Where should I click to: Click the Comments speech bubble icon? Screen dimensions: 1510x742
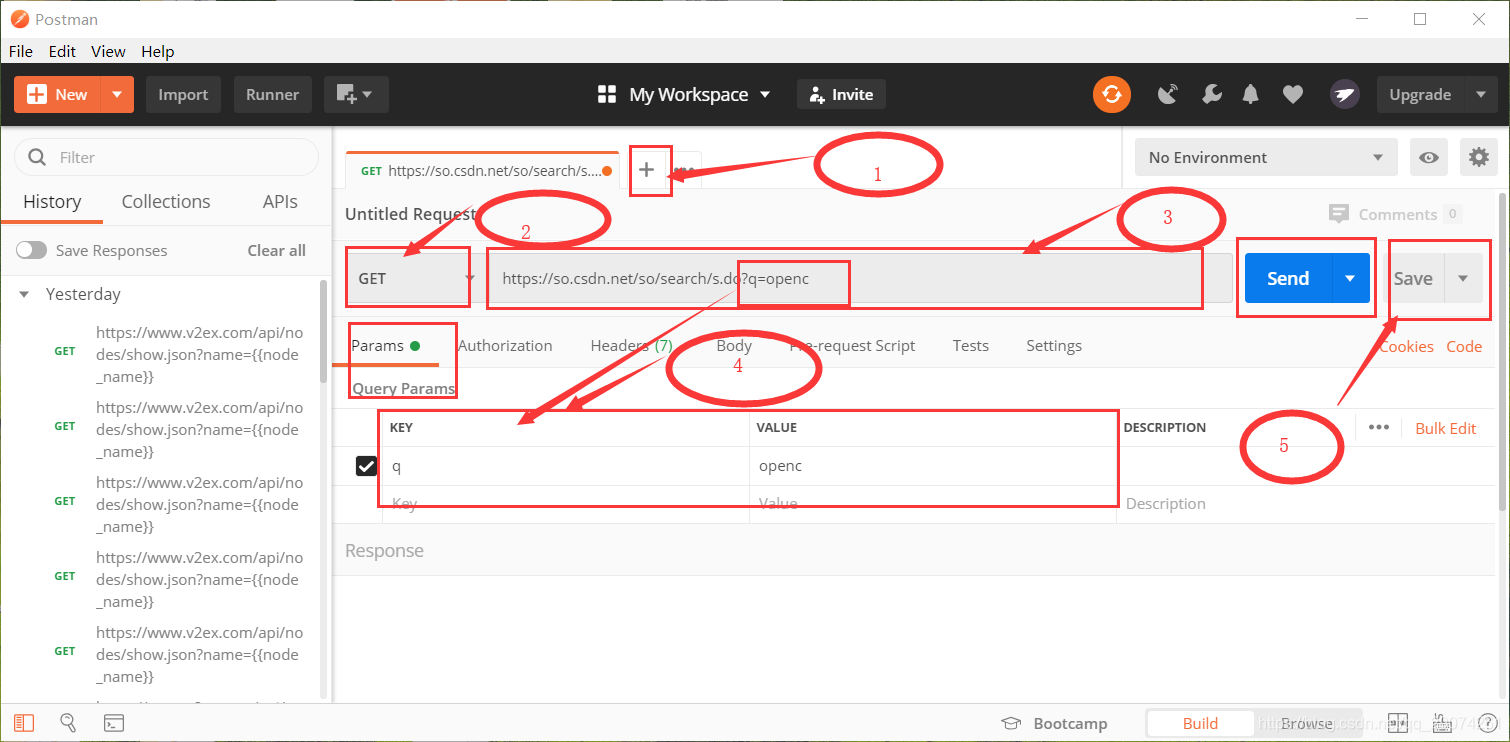point(1339,214)
